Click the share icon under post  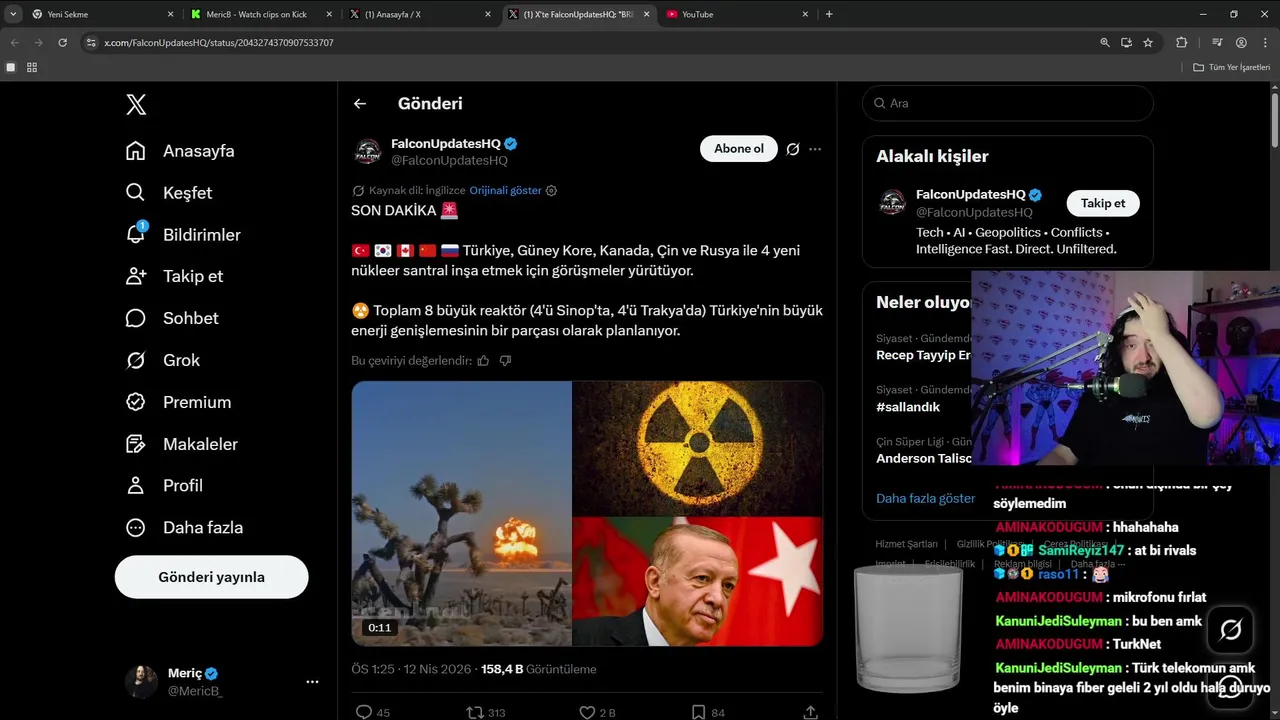(811, 712)
